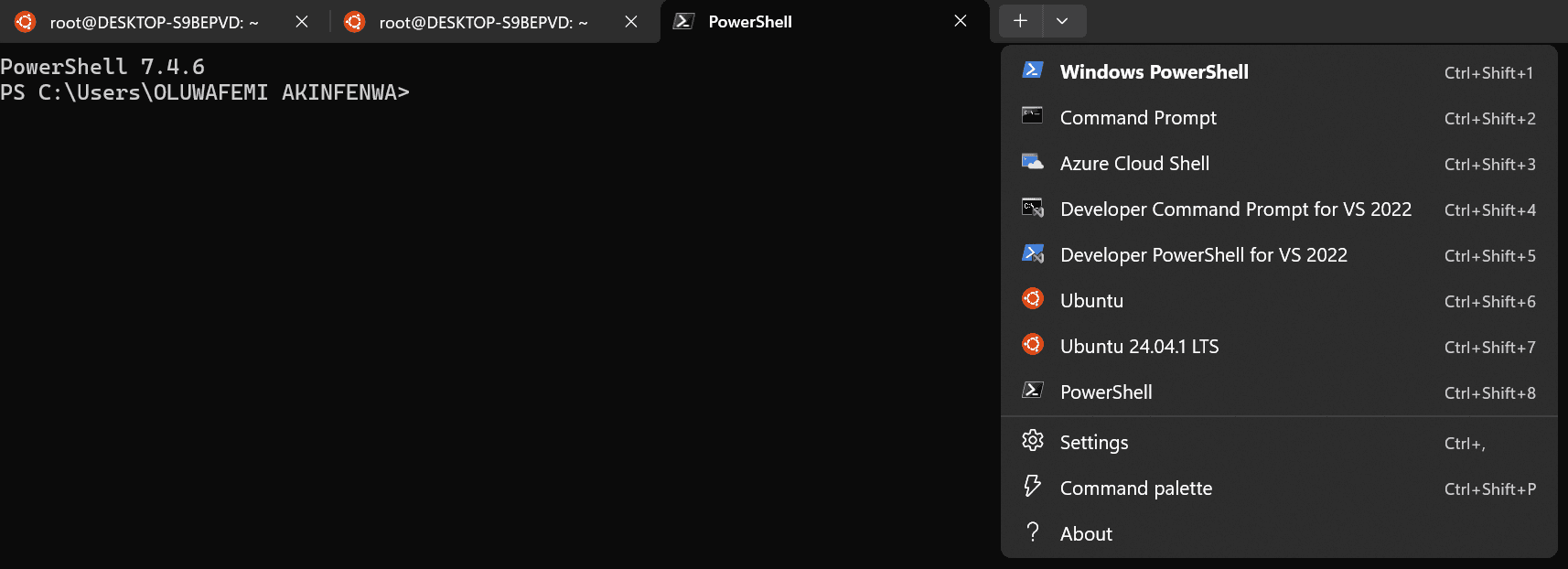The width and height of the screenshot is (1568, 569).
Task: Open Command palette from the menu
Action: (x=1135, y=488)
